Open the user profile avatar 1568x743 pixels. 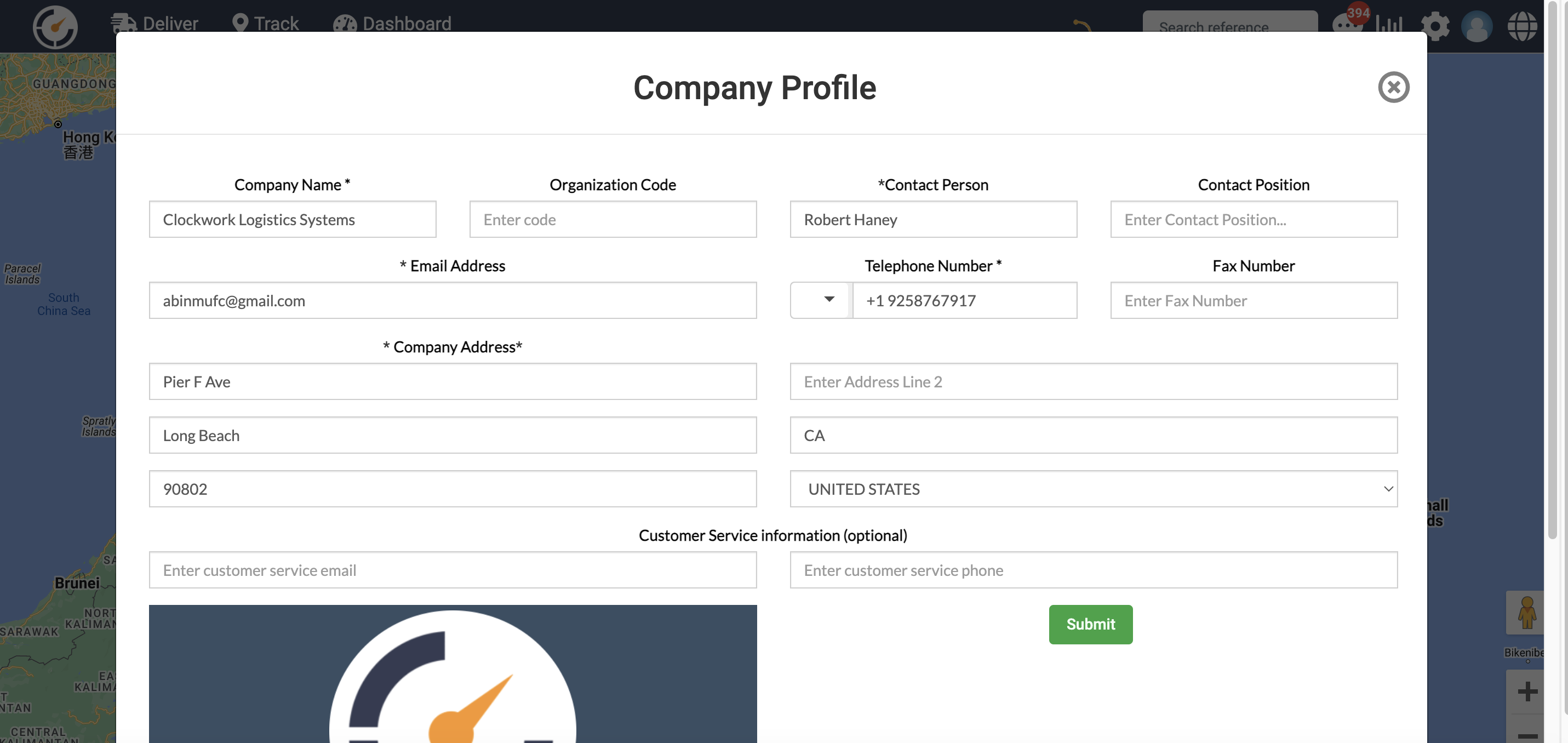pos(1476,26)
